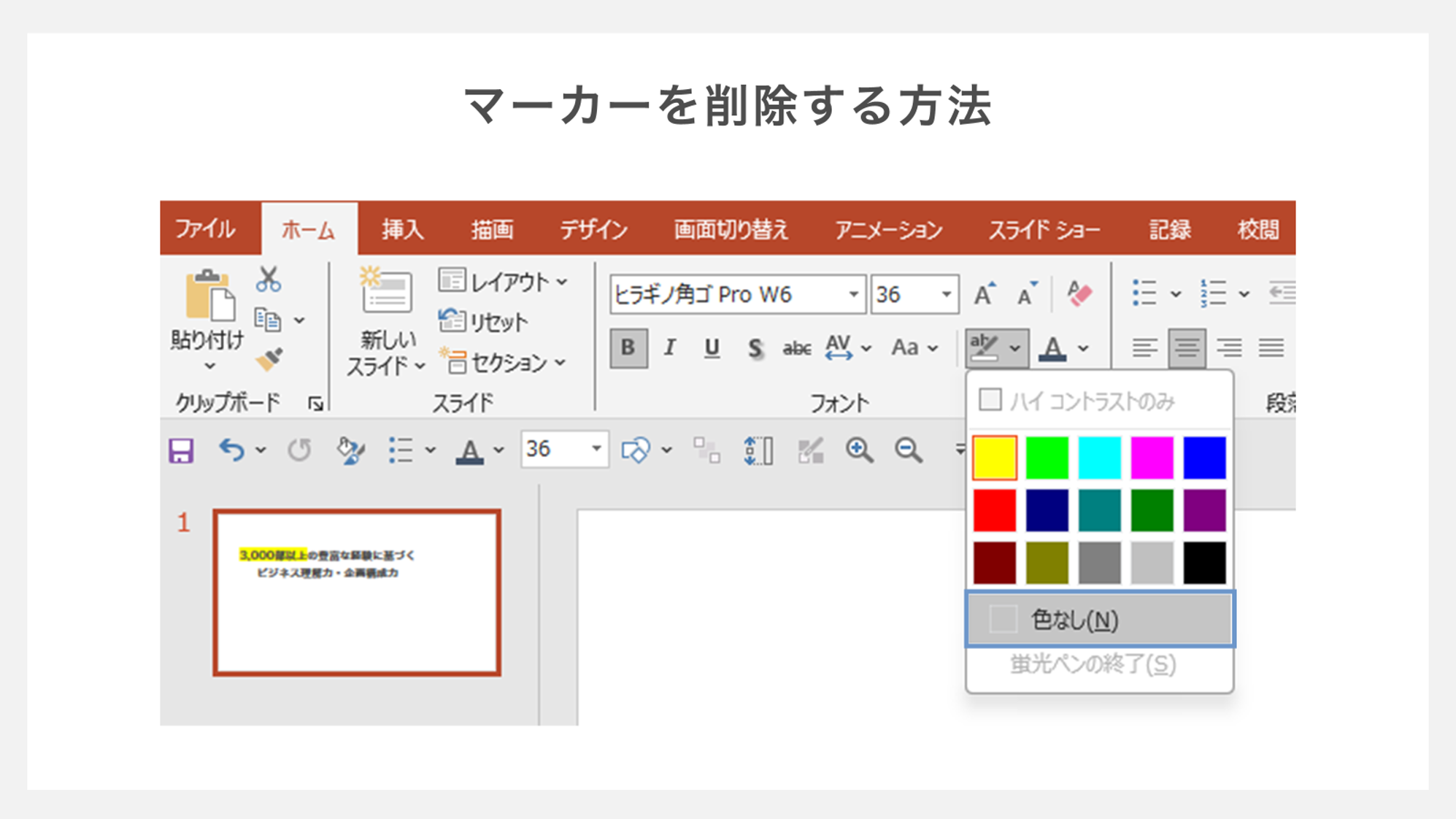Decrease font size with small A
The height and width of the screenshot is (819, 1456).
[x=1027, y=294]
